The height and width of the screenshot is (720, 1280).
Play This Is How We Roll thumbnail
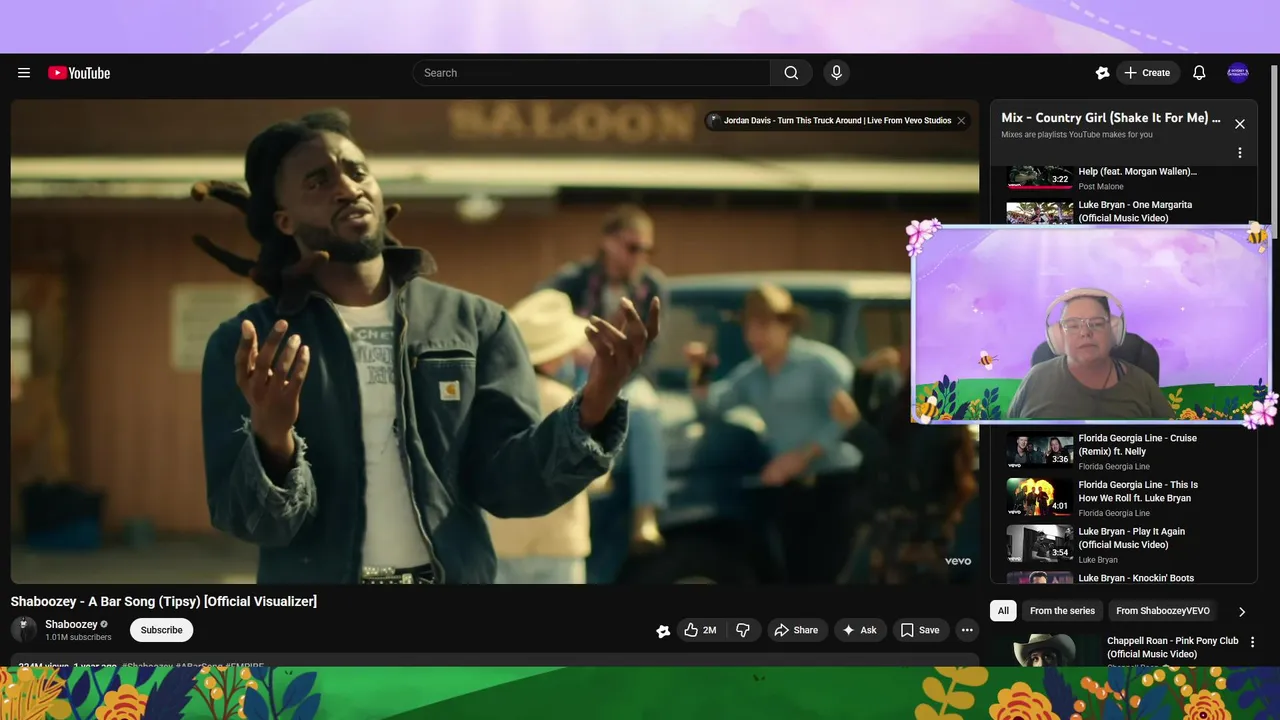pyautogui.click(x=1040, y=497)
